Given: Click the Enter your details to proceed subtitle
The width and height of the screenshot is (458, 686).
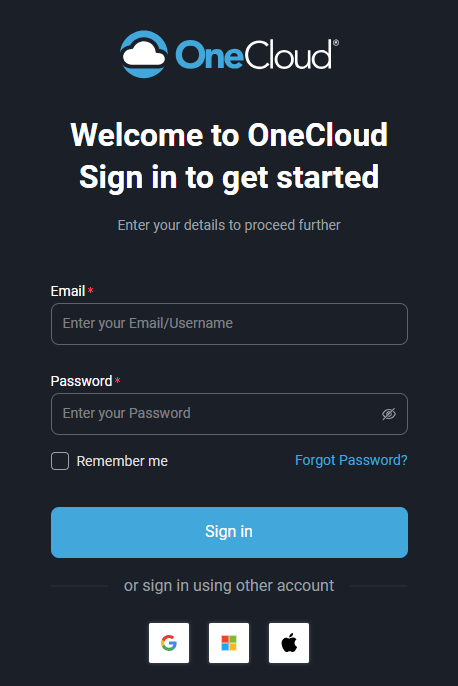Looking at the screenshot, I should [229, 225].
